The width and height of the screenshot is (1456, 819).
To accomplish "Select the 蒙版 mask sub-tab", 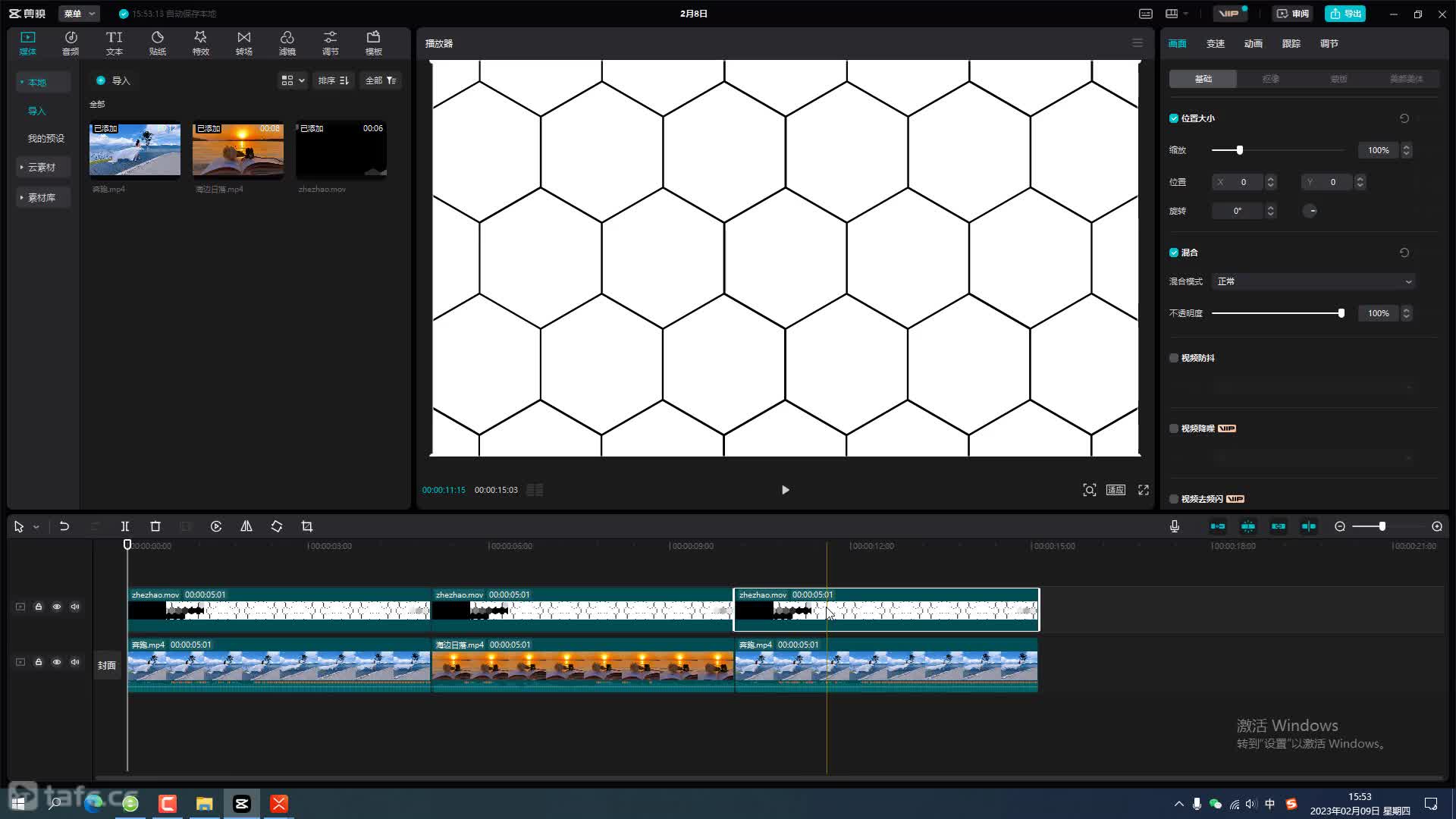I will coord(1338,79).
